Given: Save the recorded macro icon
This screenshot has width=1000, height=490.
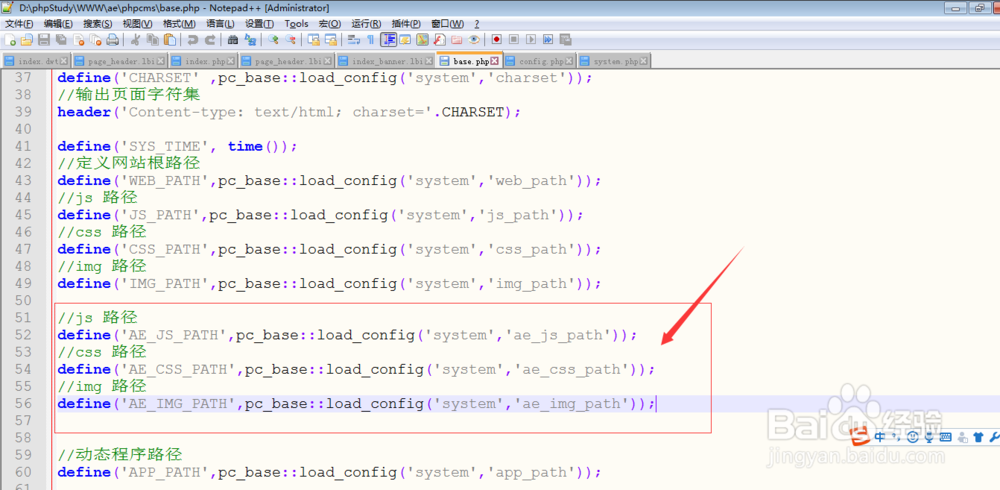Looking at the screenshot, I should pos(565,40).
